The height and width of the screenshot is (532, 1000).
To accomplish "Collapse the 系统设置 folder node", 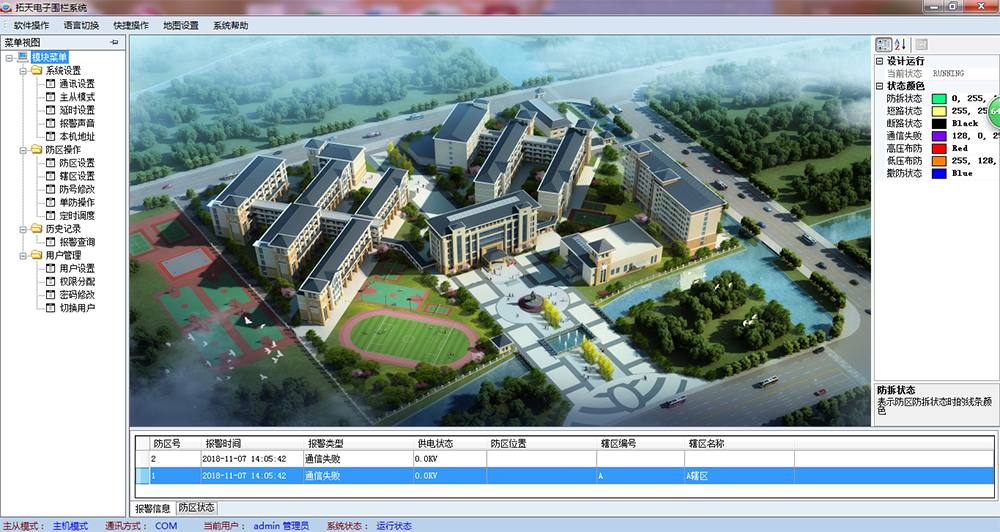I will [x=23, y=71].
